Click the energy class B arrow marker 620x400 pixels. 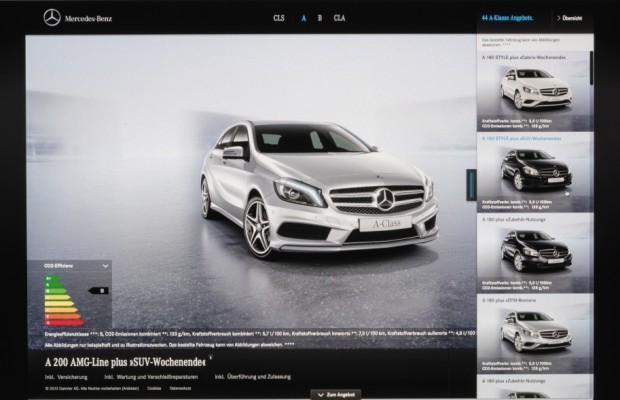tap(98, 291)
